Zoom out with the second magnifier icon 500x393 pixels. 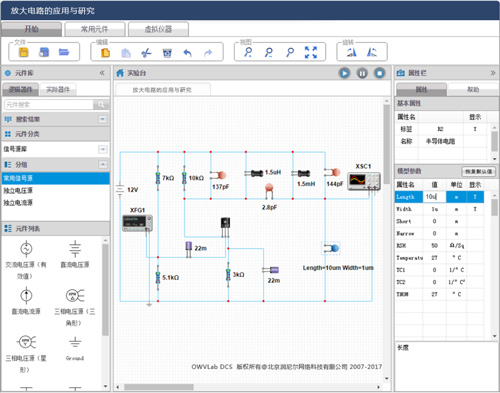pyautogui.click(x=269, y=52)
